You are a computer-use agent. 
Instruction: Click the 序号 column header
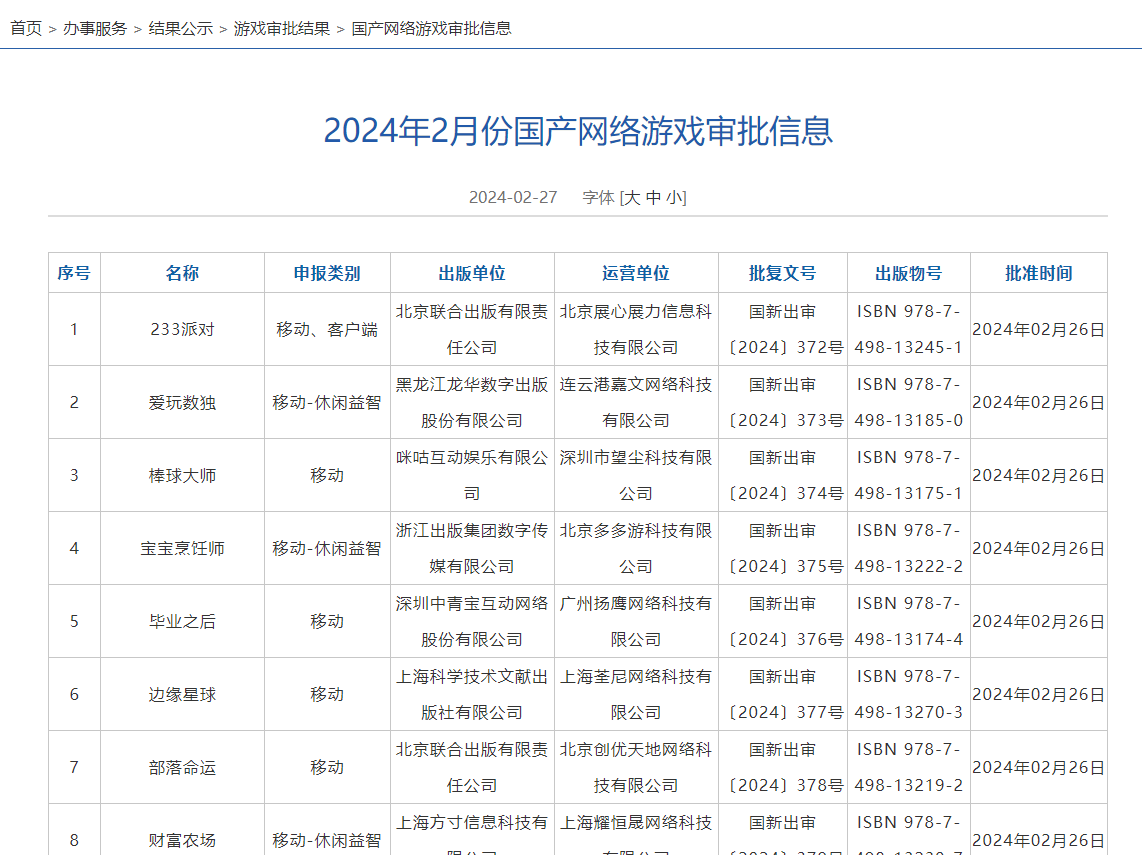(x=74, y=273)
